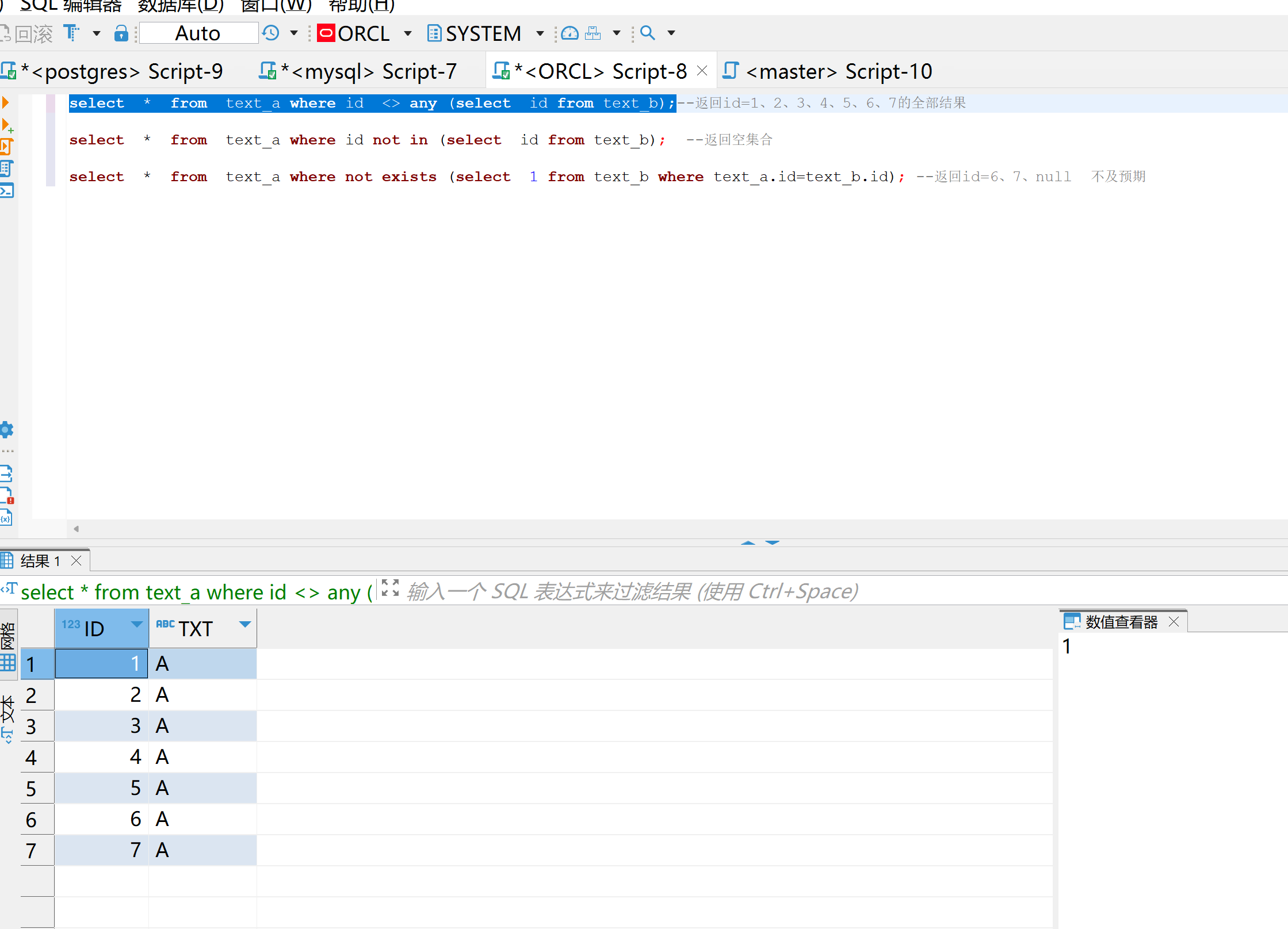Click the transaction mode T icon

[x=71, y=33]
